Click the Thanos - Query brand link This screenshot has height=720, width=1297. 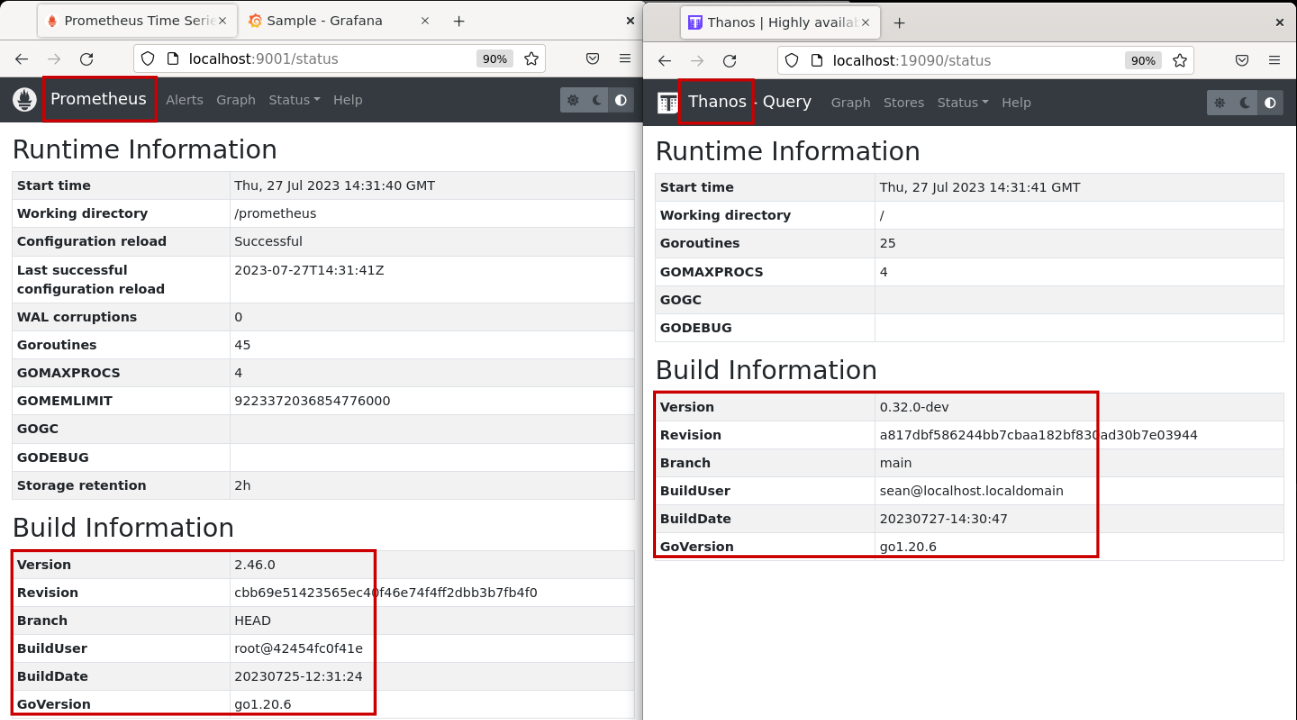750,102
